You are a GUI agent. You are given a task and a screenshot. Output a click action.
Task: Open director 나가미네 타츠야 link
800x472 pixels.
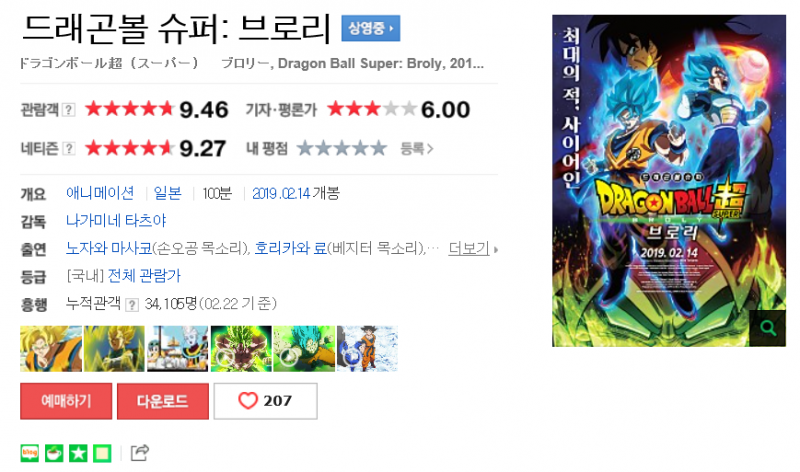tap(116, 220)
